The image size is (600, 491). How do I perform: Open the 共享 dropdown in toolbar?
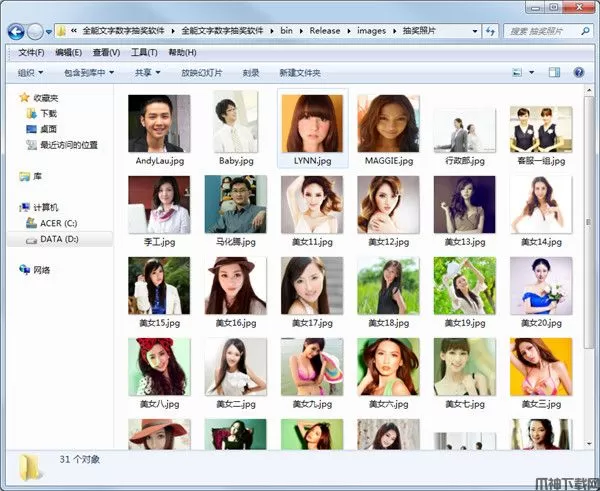coord(148,72)
